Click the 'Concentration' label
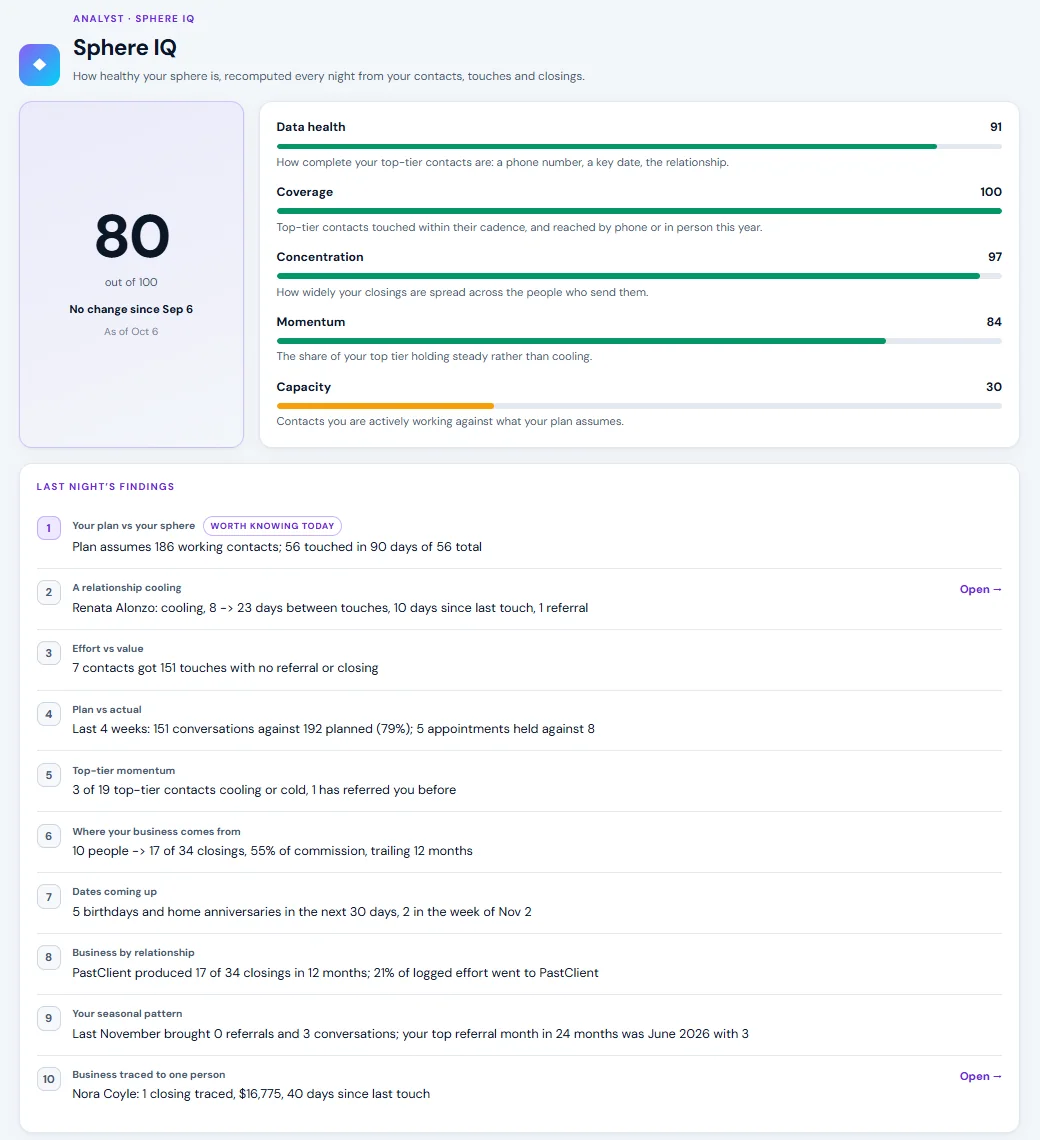 coord(320,257)
